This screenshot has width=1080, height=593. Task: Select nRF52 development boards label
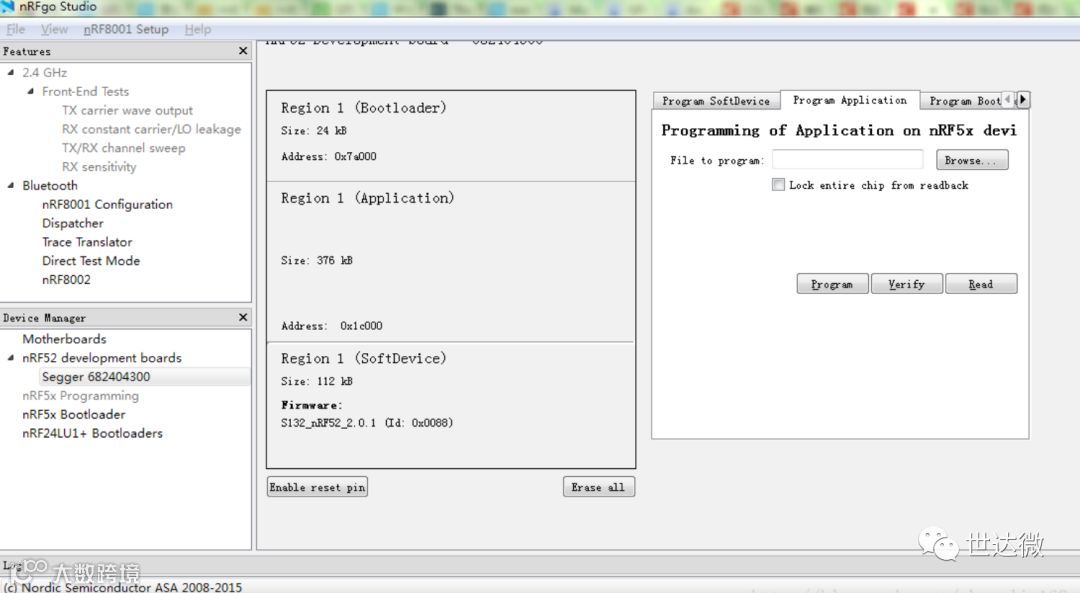tap(102, 357)
